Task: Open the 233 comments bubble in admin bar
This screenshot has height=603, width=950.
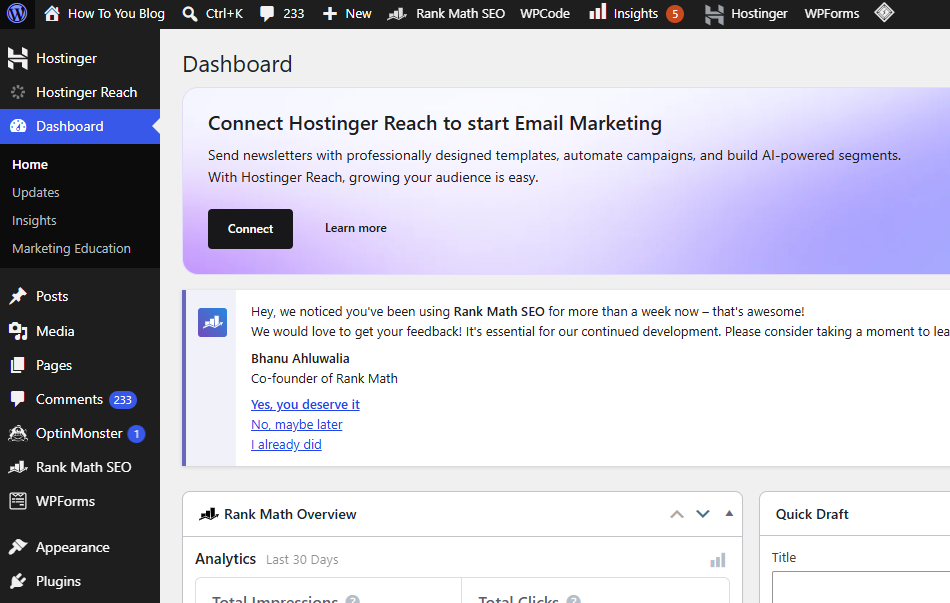Action: click(282, 13)
